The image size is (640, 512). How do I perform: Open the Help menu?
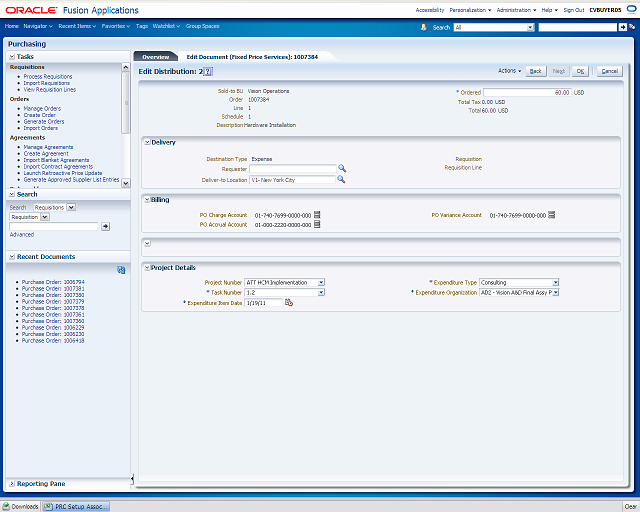(x=549, y=10)
